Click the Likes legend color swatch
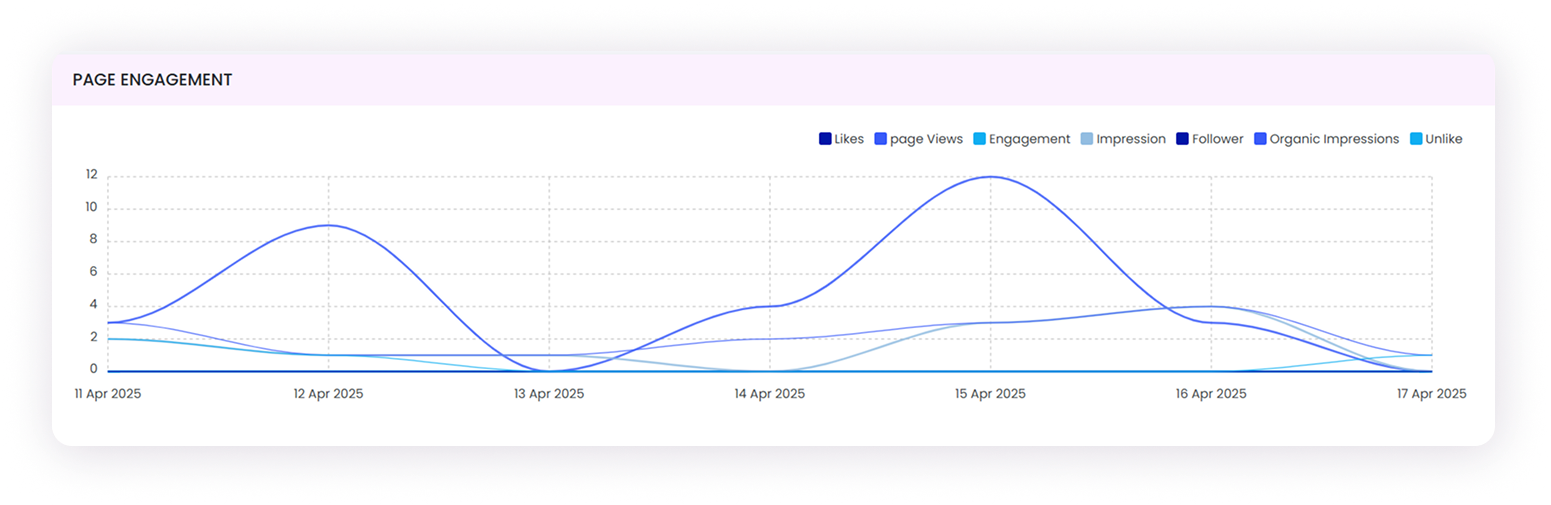This screenshot has height=505, width=1551. click(x=825, y=139)
